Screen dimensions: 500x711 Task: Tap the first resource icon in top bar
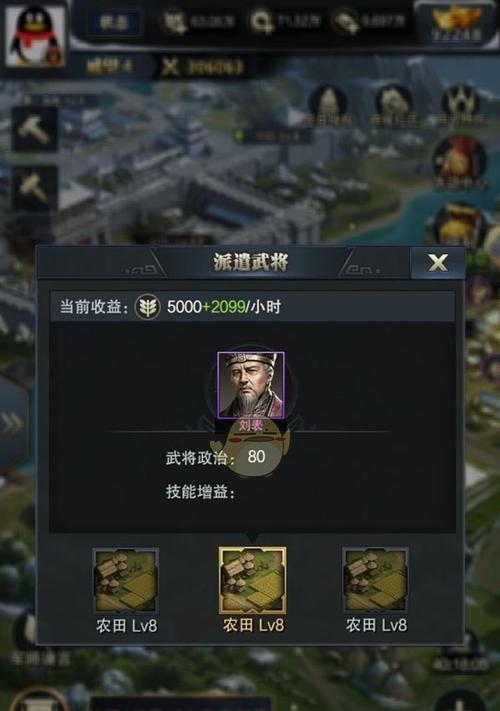pos(174,22)
